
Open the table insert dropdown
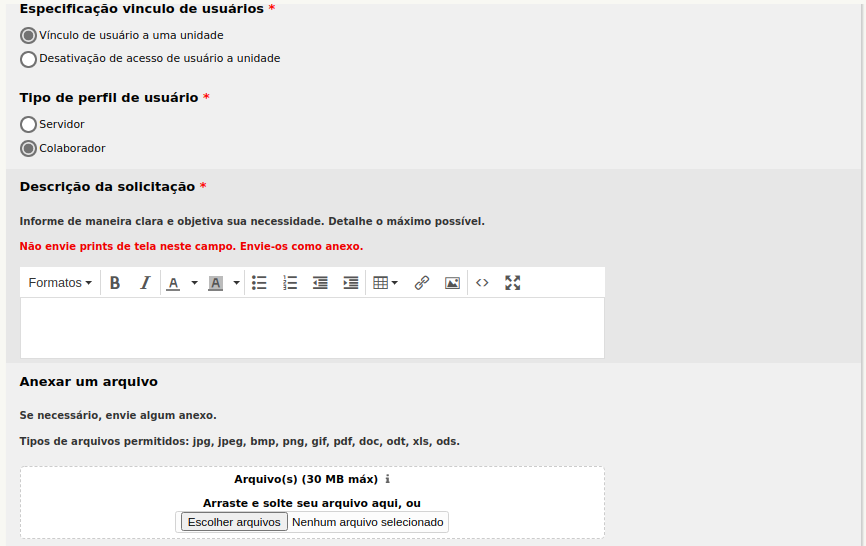(385, 283)
